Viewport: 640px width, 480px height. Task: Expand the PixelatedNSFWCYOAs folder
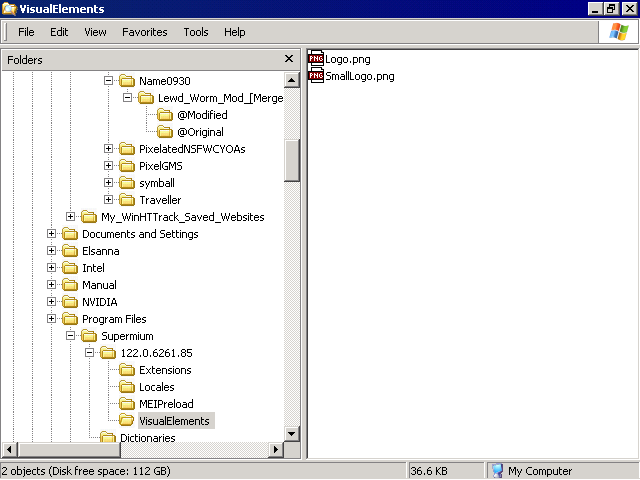[108, 149]
